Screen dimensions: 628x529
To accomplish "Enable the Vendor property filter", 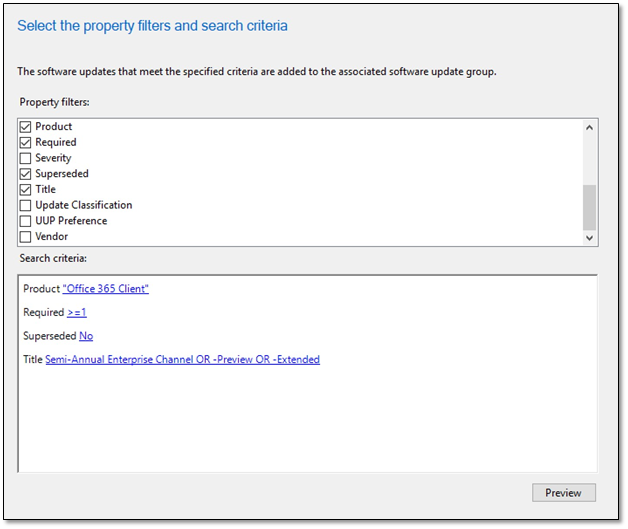I will coord(25,237).
